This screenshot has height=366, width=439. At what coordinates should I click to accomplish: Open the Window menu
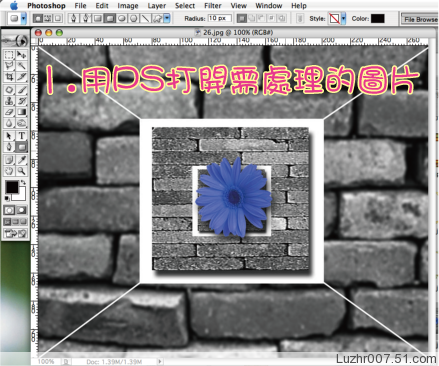pos(269,6)
